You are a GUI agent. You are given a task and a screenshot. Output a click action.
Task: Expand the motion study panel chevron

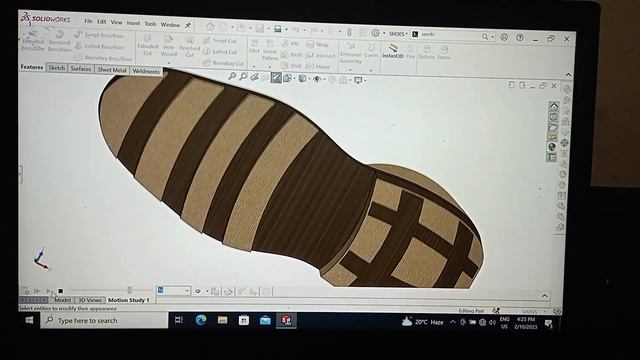tap(545, 295)
